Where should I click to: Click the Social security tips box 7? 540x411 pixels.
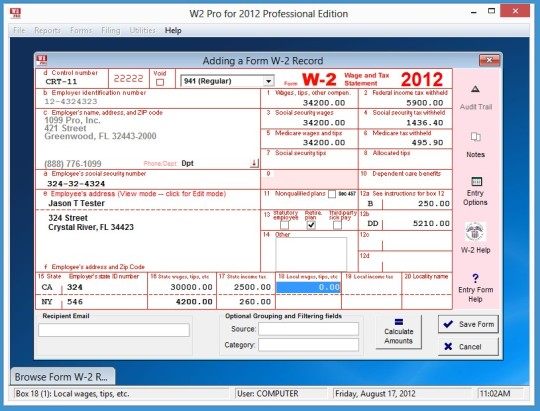310,163
